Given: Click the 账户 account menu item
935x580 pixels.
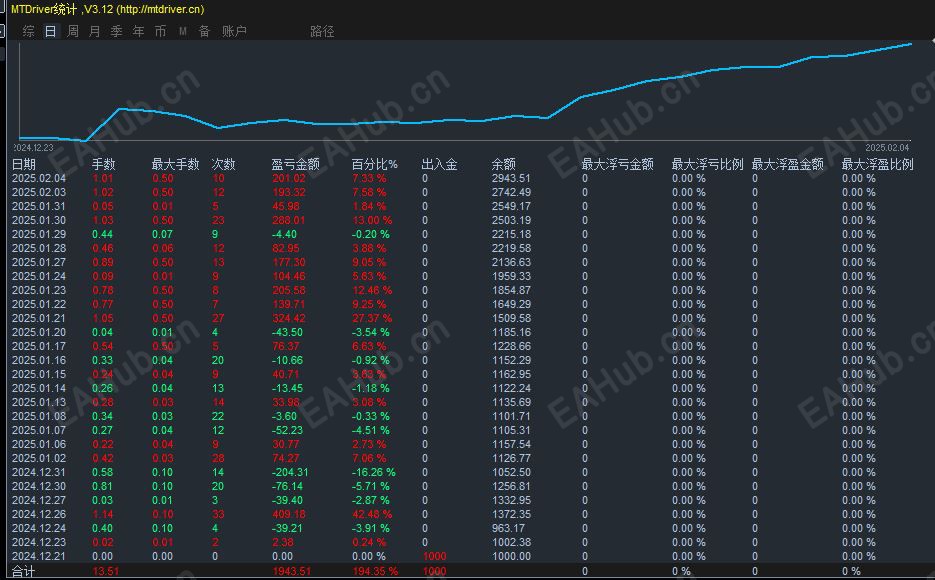Looking at the screenshot, I should point(231,31).
